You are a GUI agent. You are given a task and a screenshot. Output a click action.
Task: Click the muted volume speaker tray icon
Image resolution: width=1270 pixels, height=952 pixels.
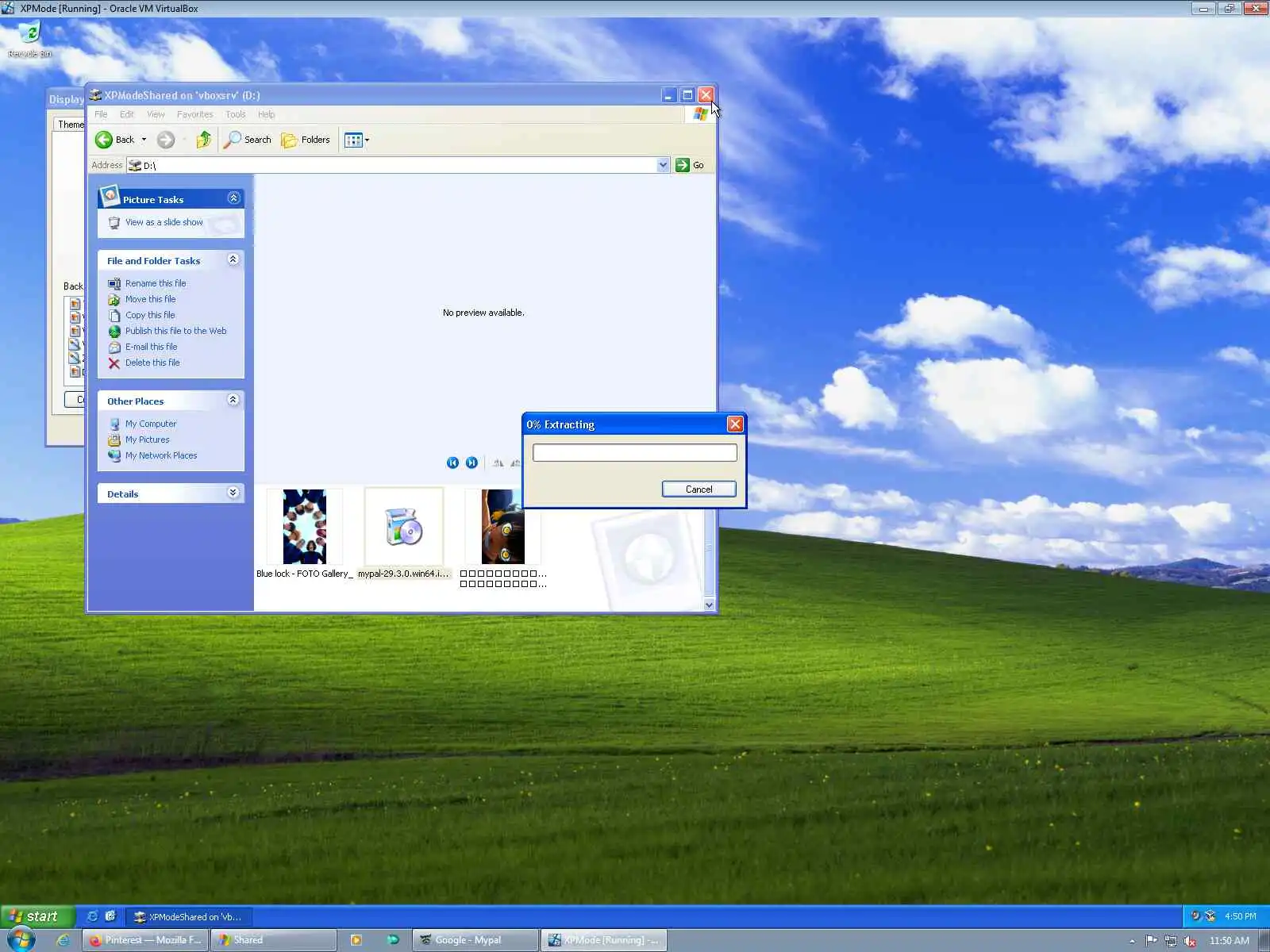click(1190, 941)
